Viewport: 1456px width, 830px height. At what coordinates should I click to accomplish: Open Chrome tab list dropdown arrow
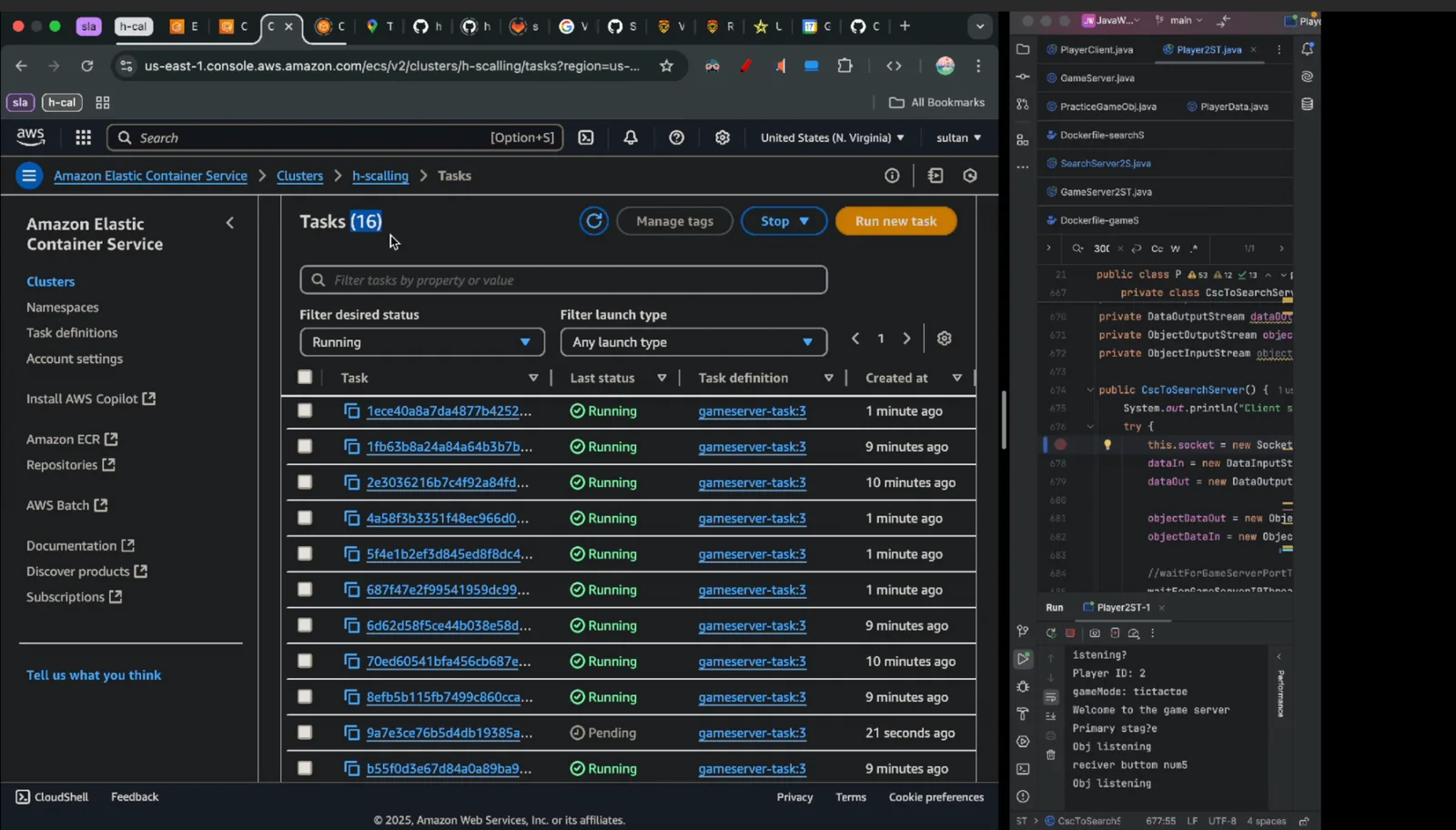pyautogui.click(x=980, y=26)
